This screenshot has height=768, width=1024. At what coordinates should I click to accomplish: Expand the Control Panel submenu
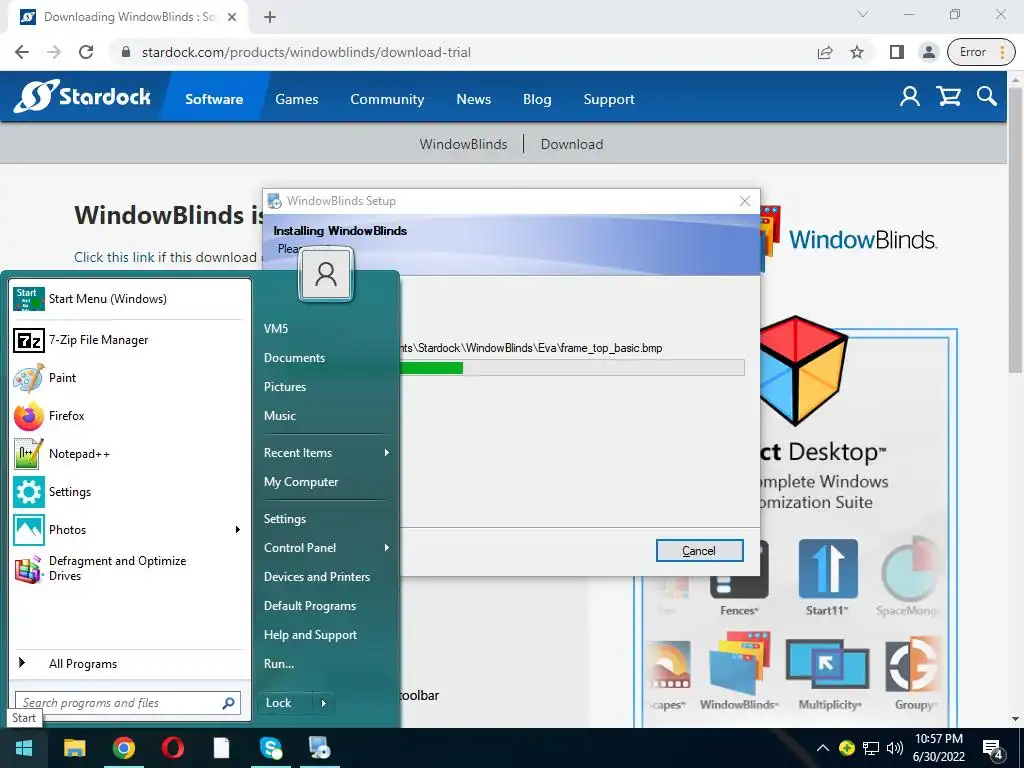pyautogui.click(x=387, y=547)
